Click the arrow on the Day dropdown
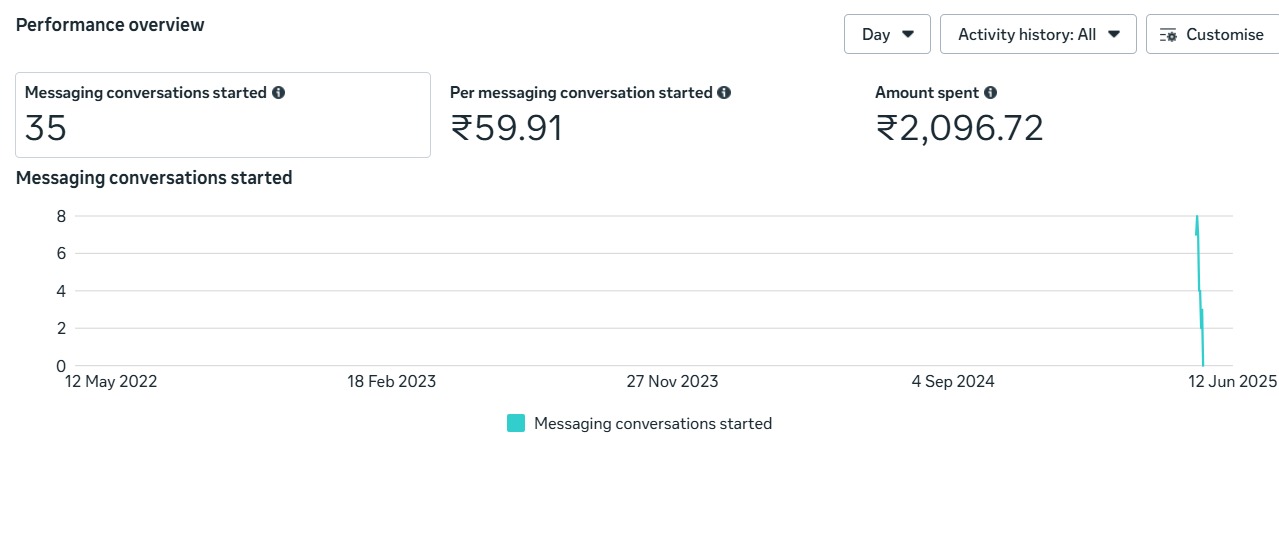This screenshot has height=538, width=1279. click(908, 34)
